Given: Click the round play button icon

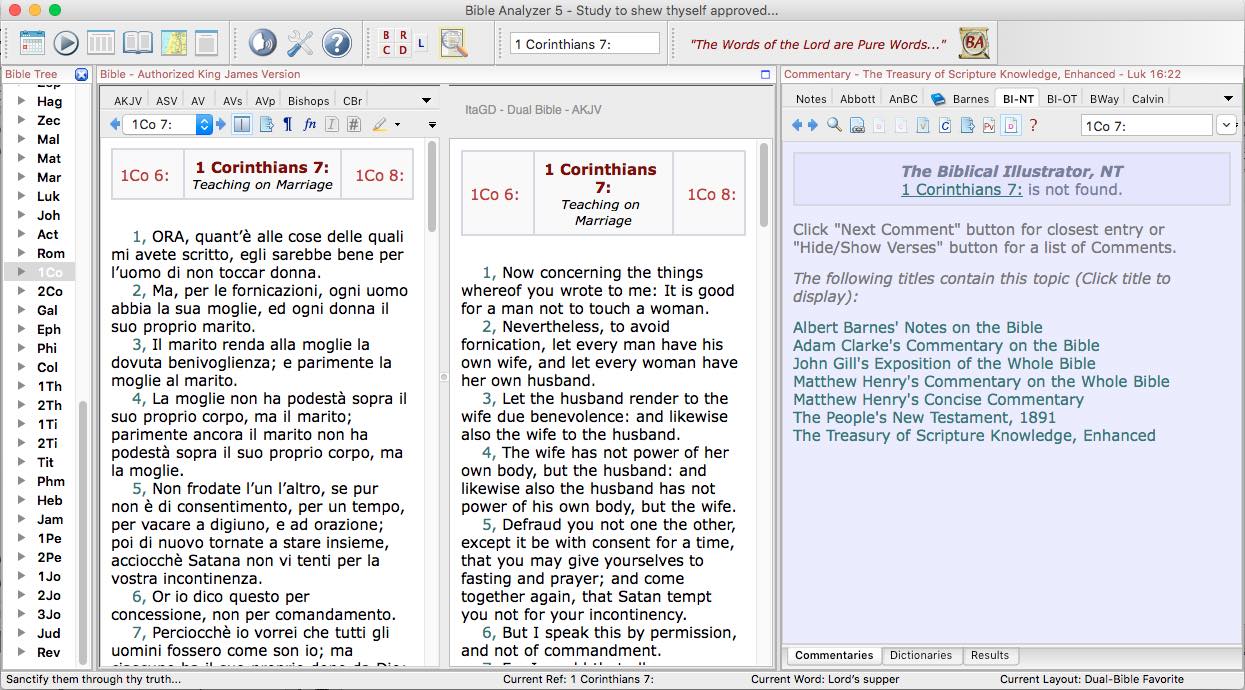Looking at the screenshot, I should [66, 43].
